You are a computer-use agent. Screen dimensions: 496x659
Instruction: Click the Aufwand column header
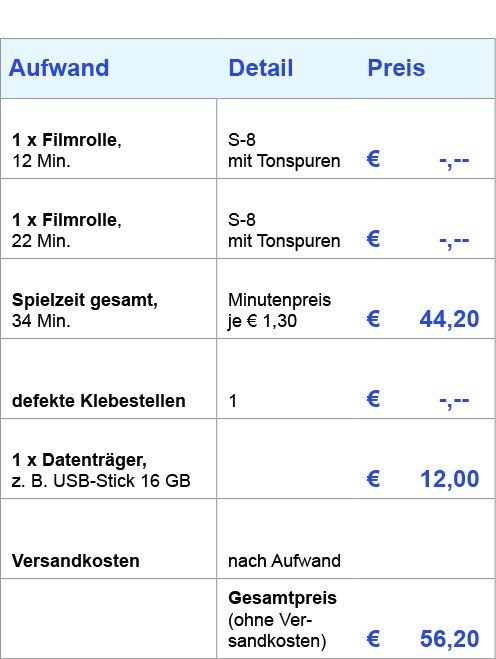point(59,68)
